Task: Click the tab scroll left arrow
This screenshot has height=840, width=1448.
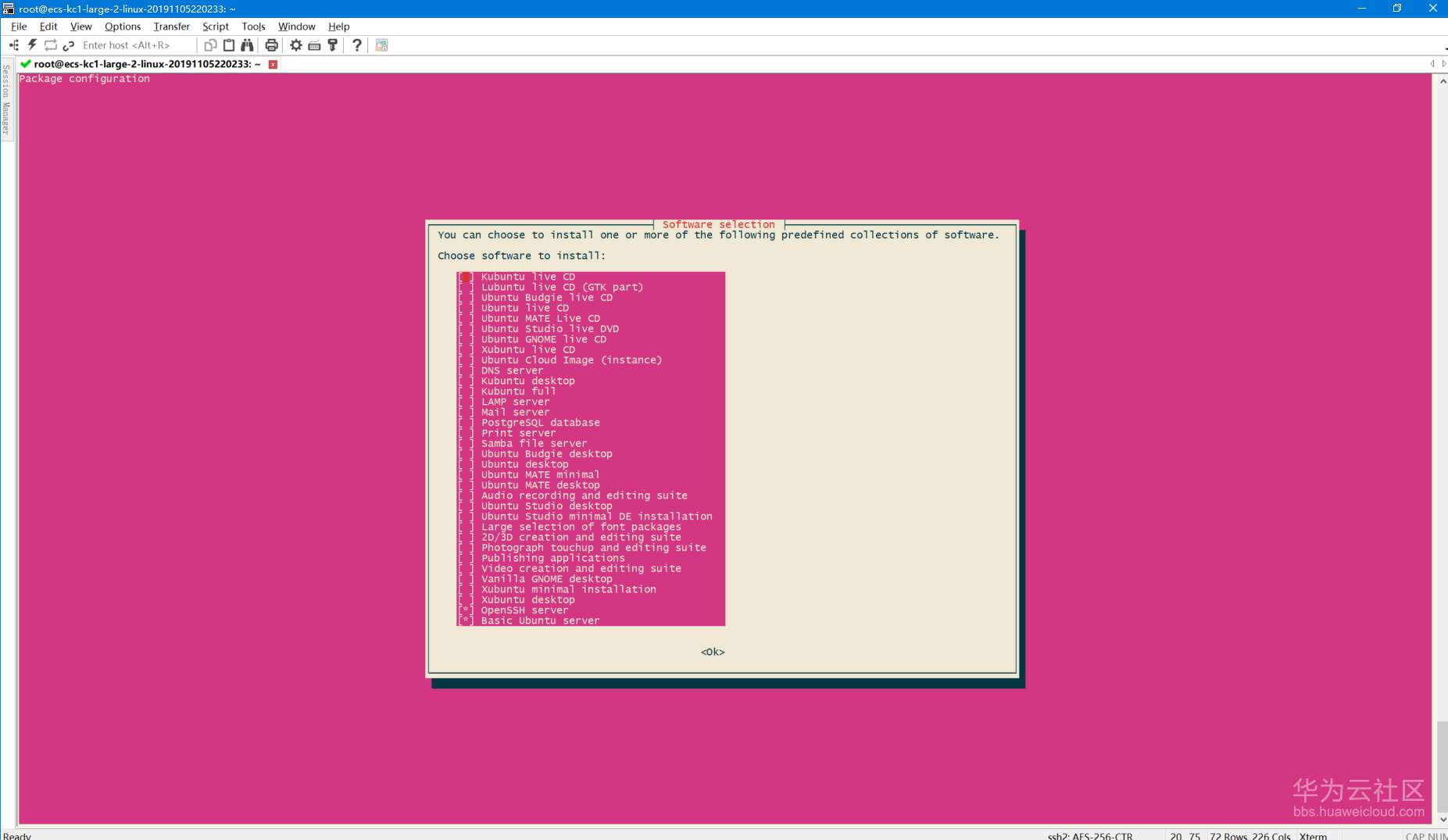Action: (x=1432, y=63)
